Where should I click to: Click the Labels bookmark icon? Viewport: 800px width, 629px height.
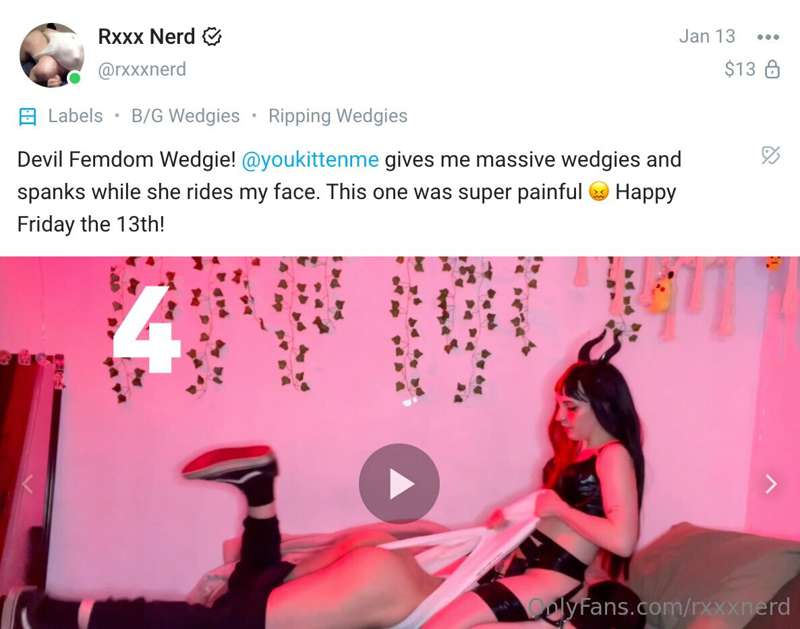point(27,116)
